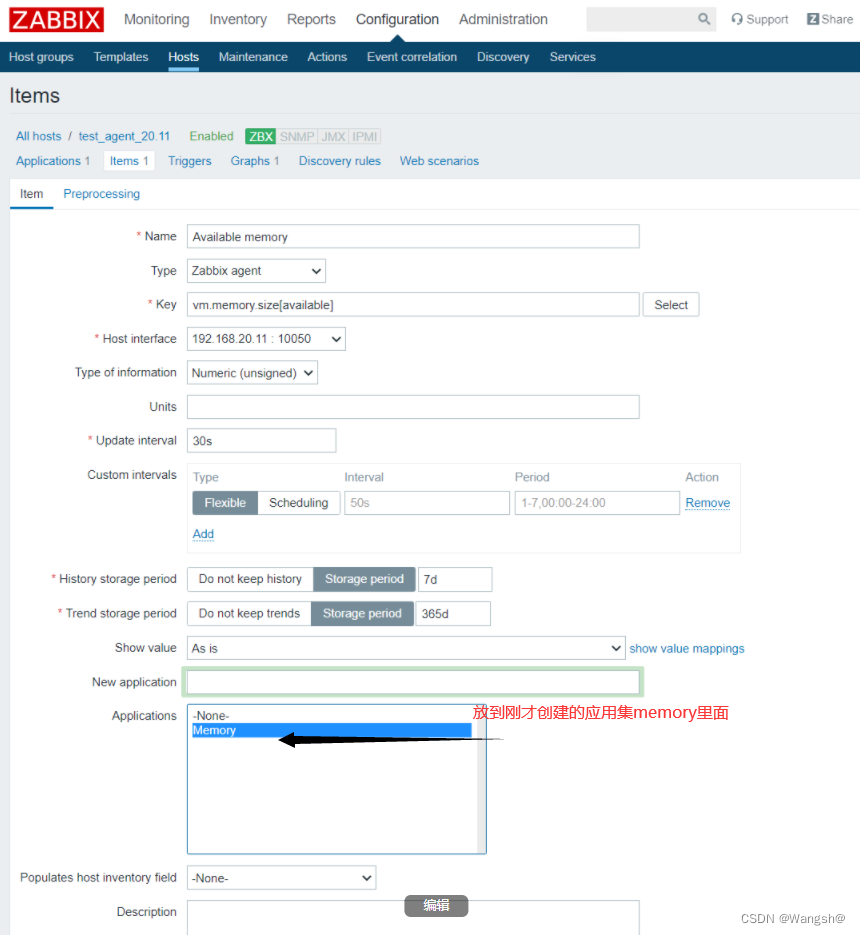Choose trend Storage period option

[362, 614]
